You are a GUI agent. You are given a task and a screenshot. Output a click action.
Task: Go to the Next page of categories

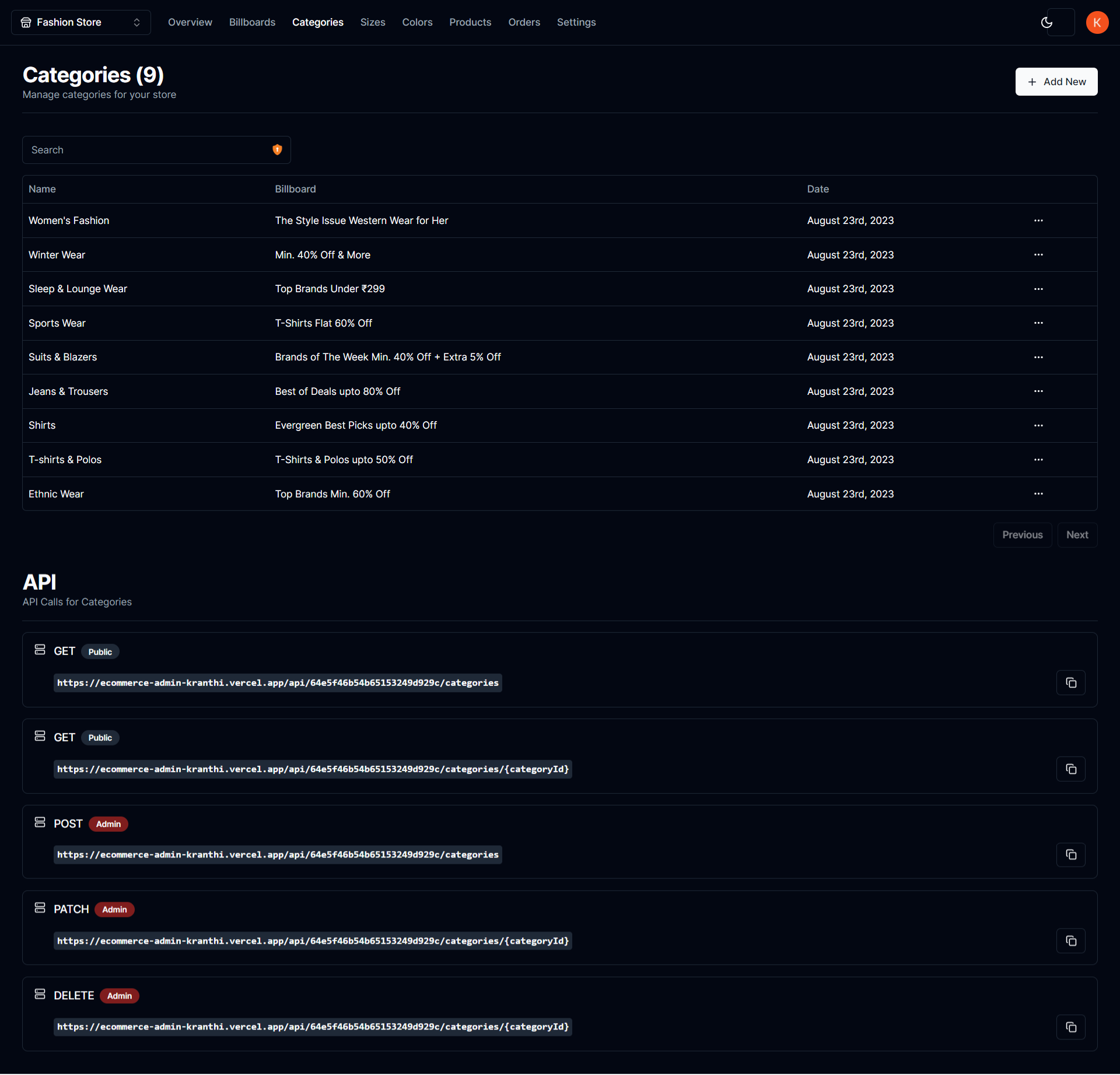(x=1077, y=534)
